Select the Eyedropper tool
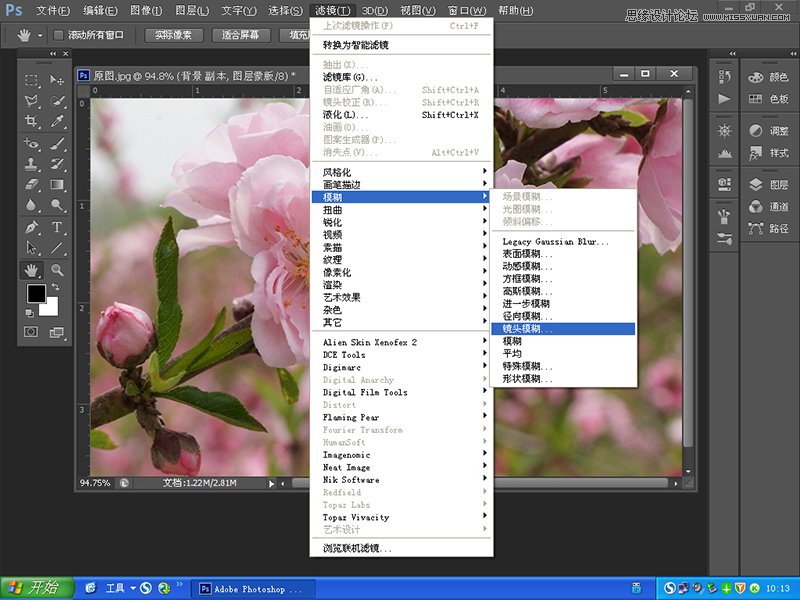 [57, 121]
